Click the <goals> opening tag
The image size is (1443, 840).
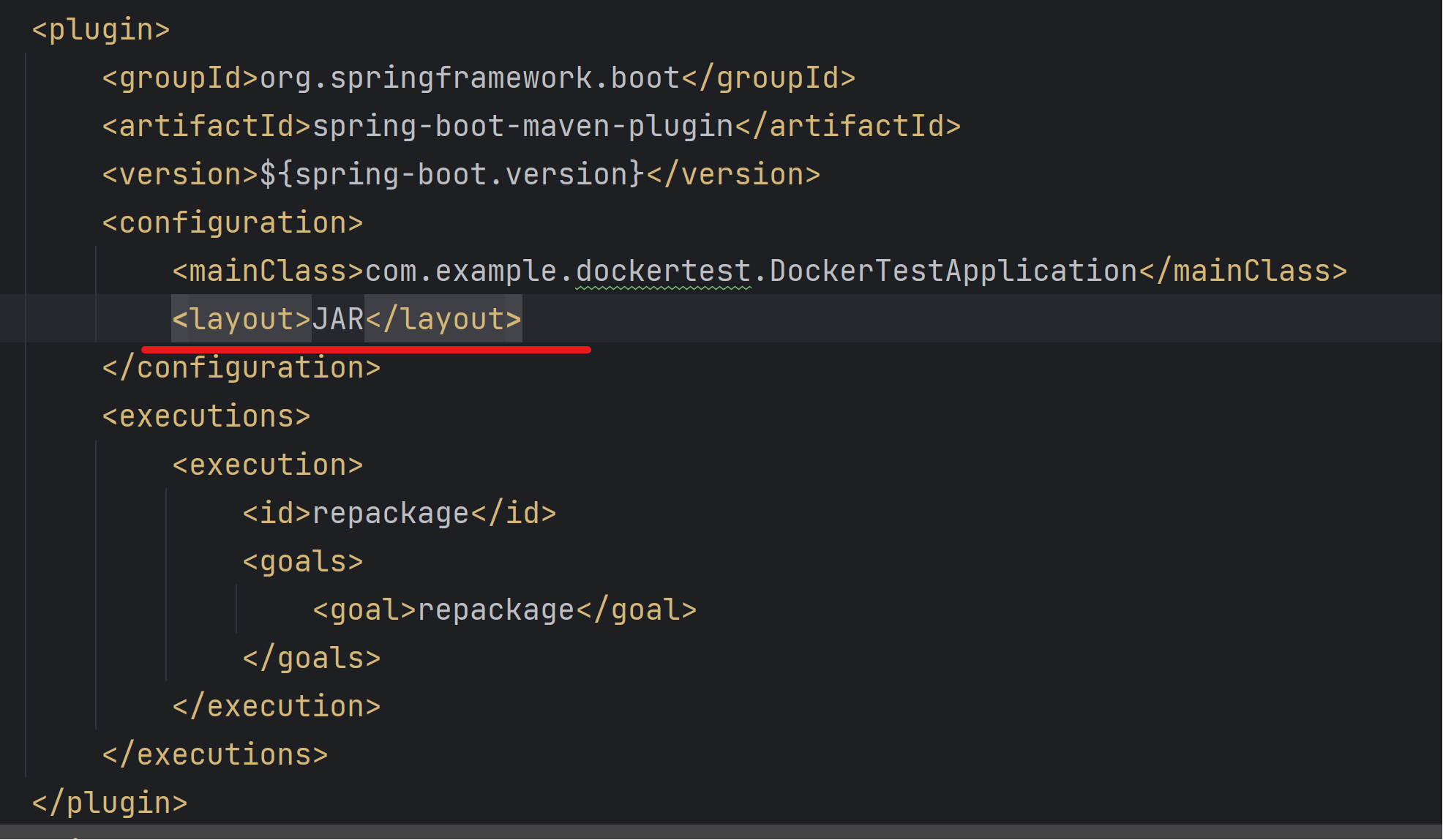(x=302, y=560)
